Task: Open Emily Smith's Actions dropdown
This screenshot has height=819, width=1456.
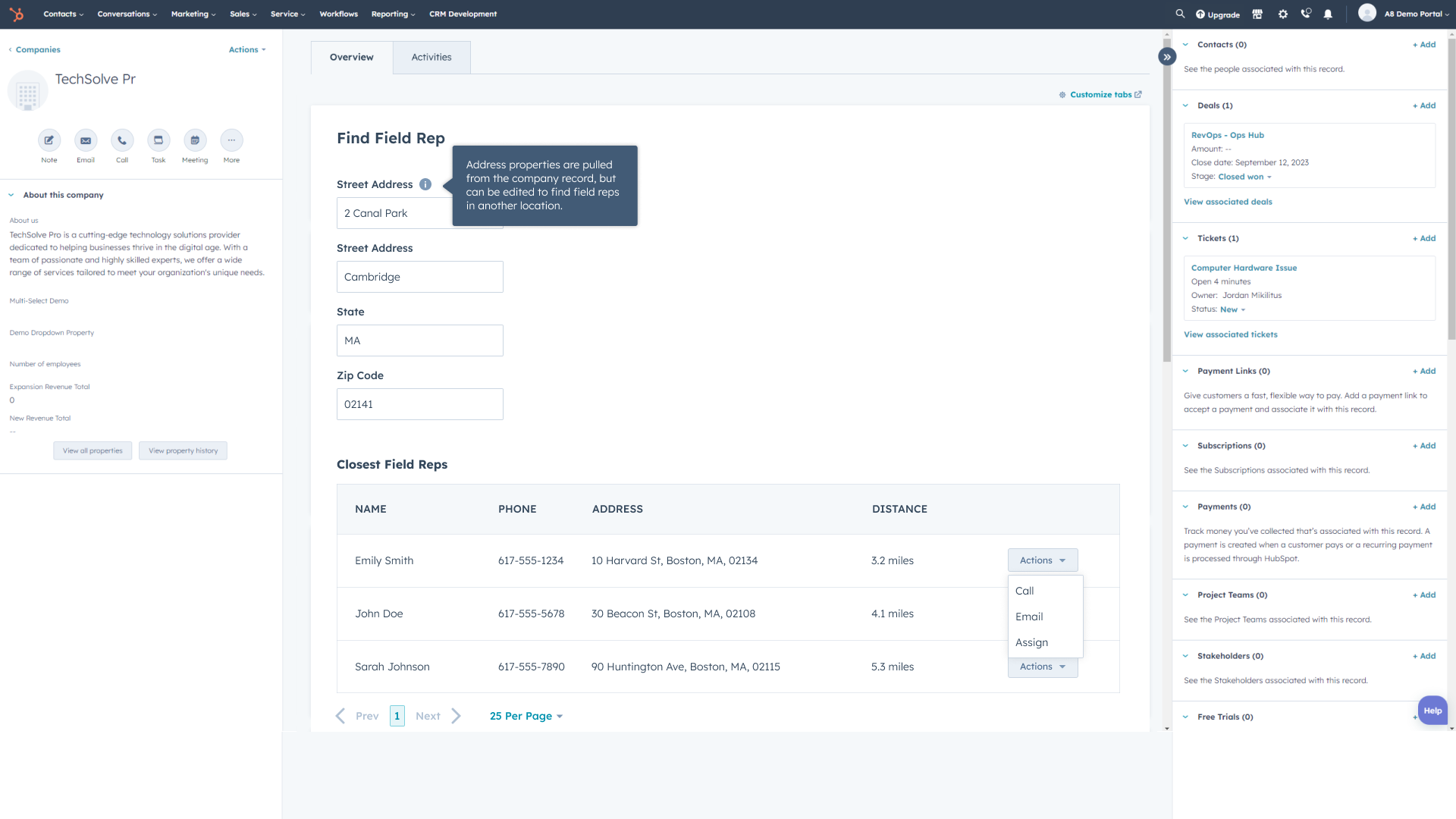Action: coord(1043,560)
